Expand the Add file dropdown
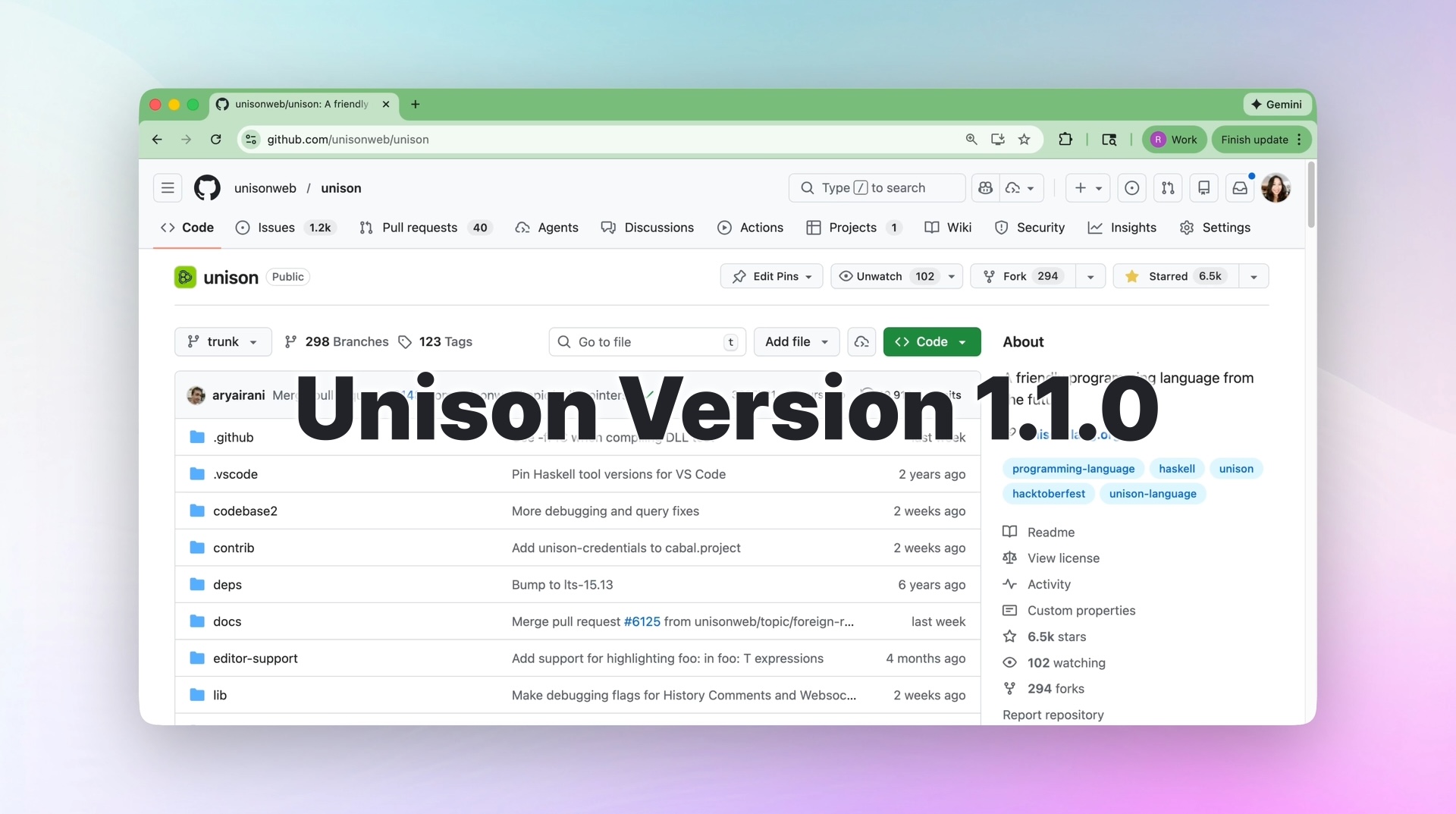 (796, 342)
